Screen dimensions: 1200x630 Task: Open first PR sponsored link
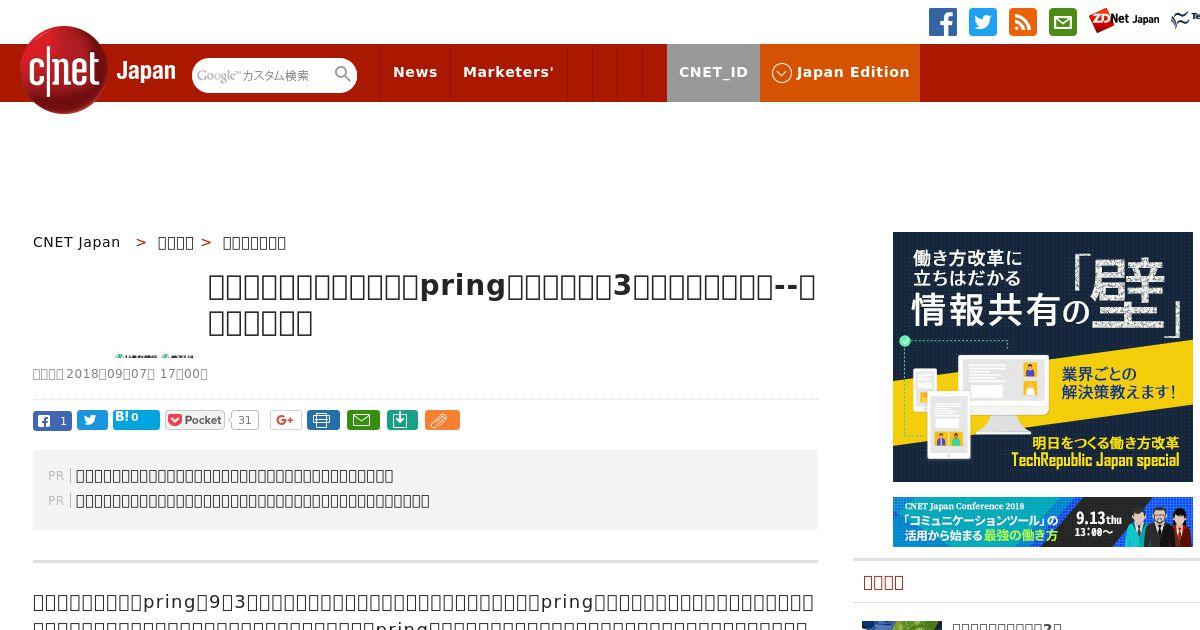[234, 476]
